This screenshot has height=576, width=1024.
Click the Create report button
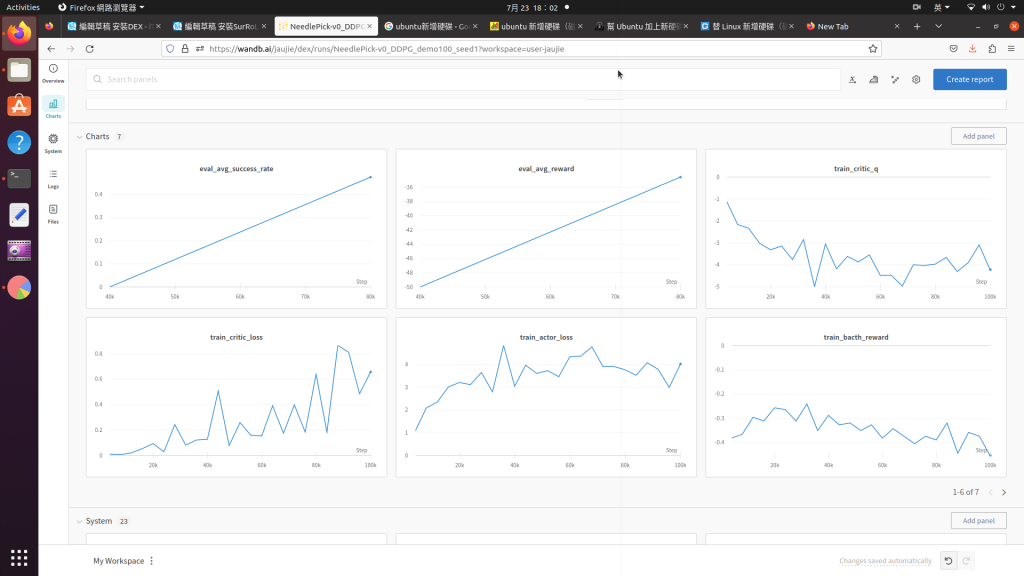[x=970, y=80]
